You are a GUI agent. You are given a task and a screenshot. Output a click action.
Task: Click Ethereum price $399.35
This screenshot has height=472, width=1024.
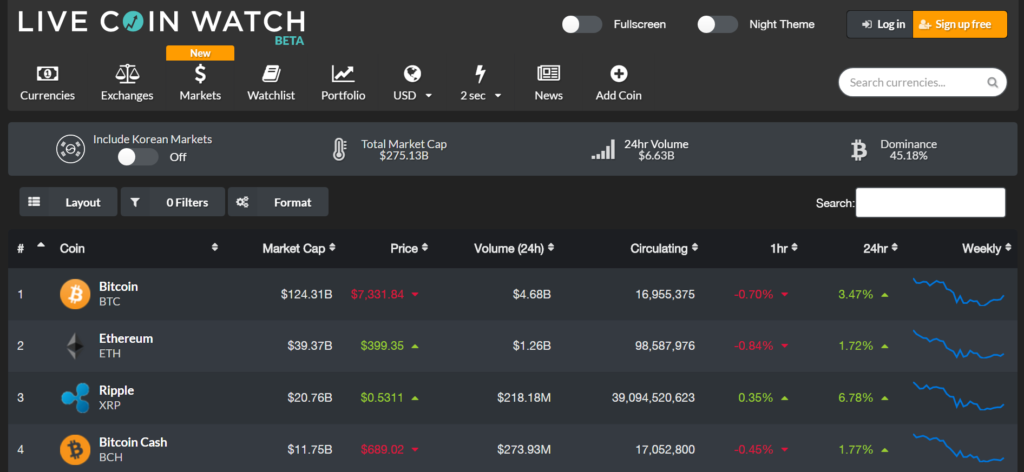[x=382, y=346]
